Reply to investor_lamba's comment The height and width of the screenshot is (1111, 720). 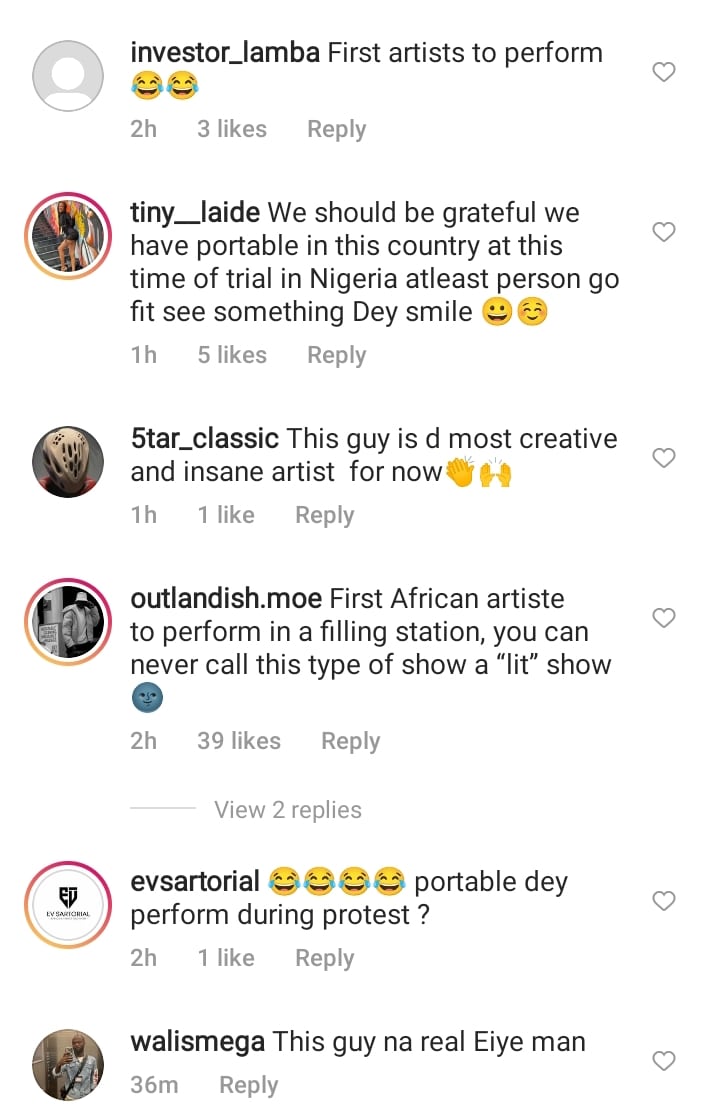coord(336,129)
